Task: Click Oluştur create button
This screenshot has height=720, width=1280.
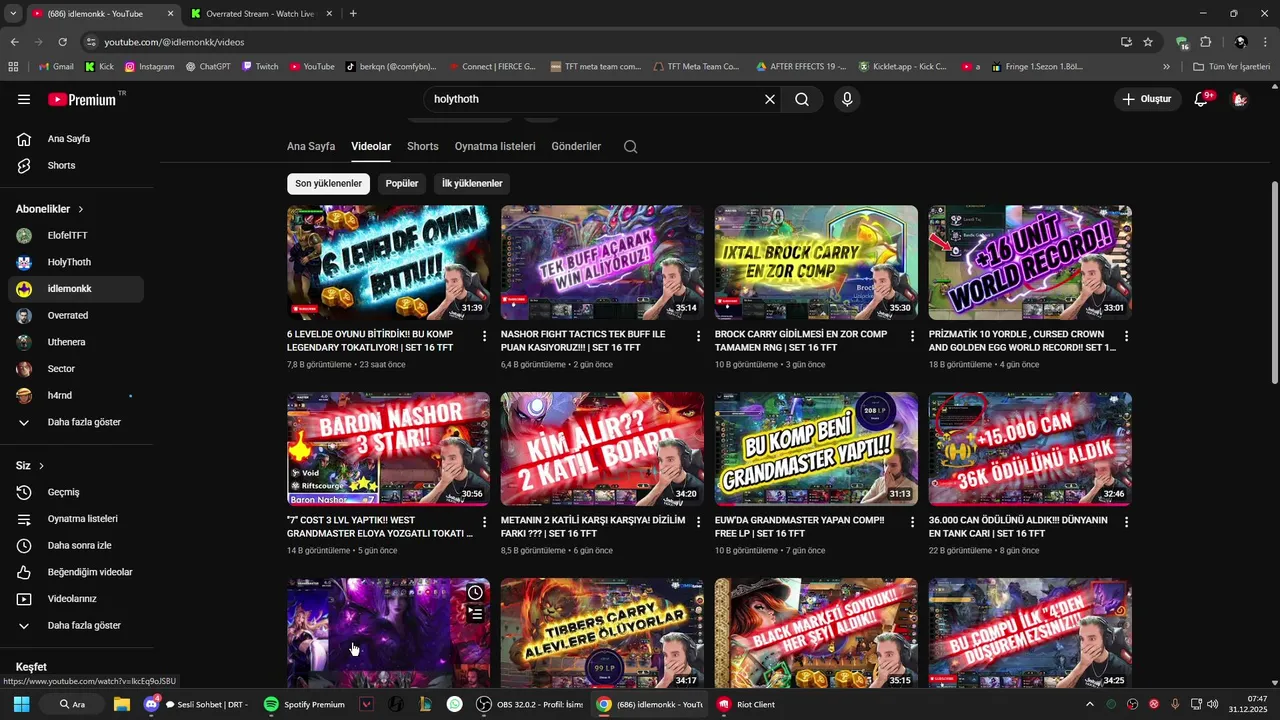Action: tap(1146, 99)
